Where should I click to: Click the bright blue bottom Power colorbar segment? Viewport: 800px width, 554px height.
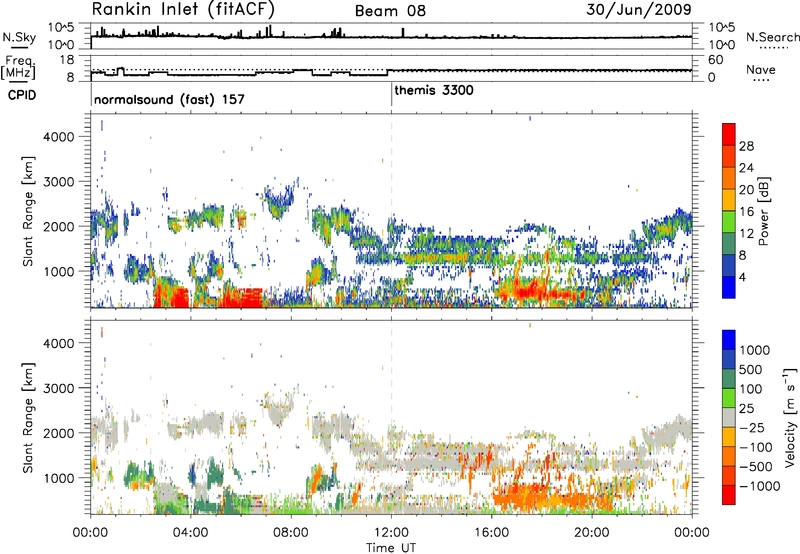tap(729, 287)
